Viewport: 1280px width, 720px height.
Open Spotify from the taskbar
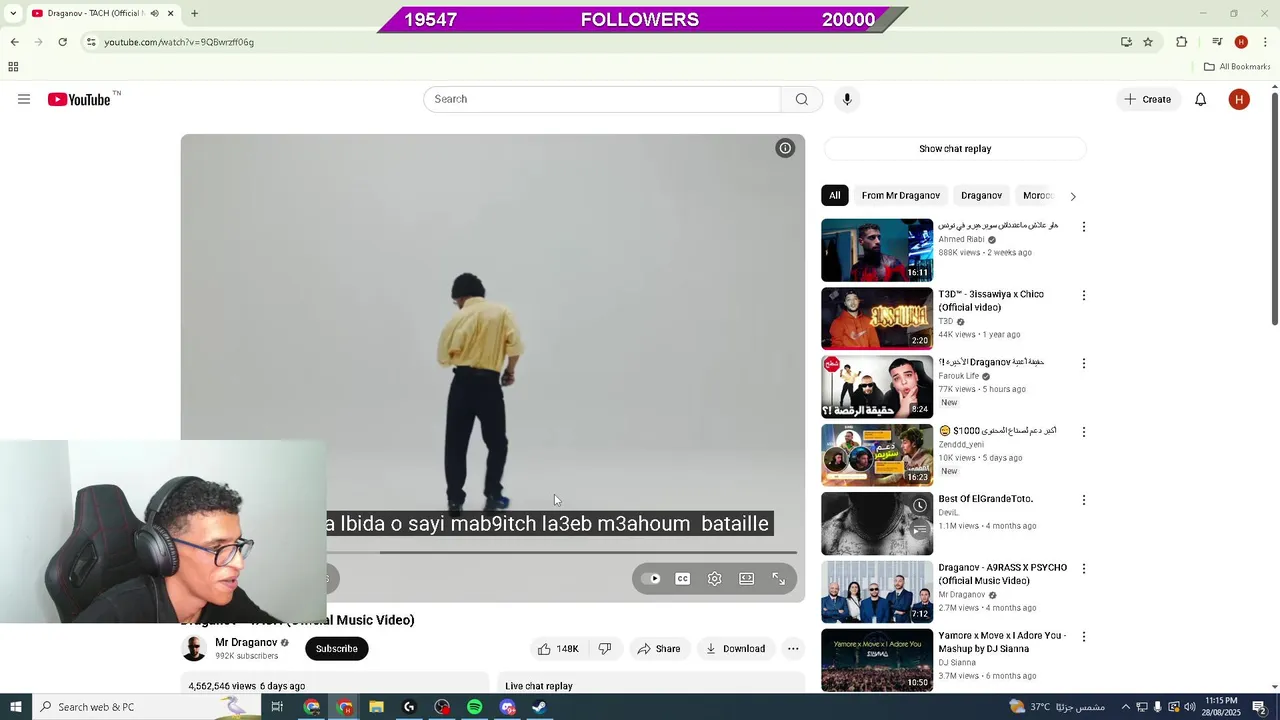474,707
